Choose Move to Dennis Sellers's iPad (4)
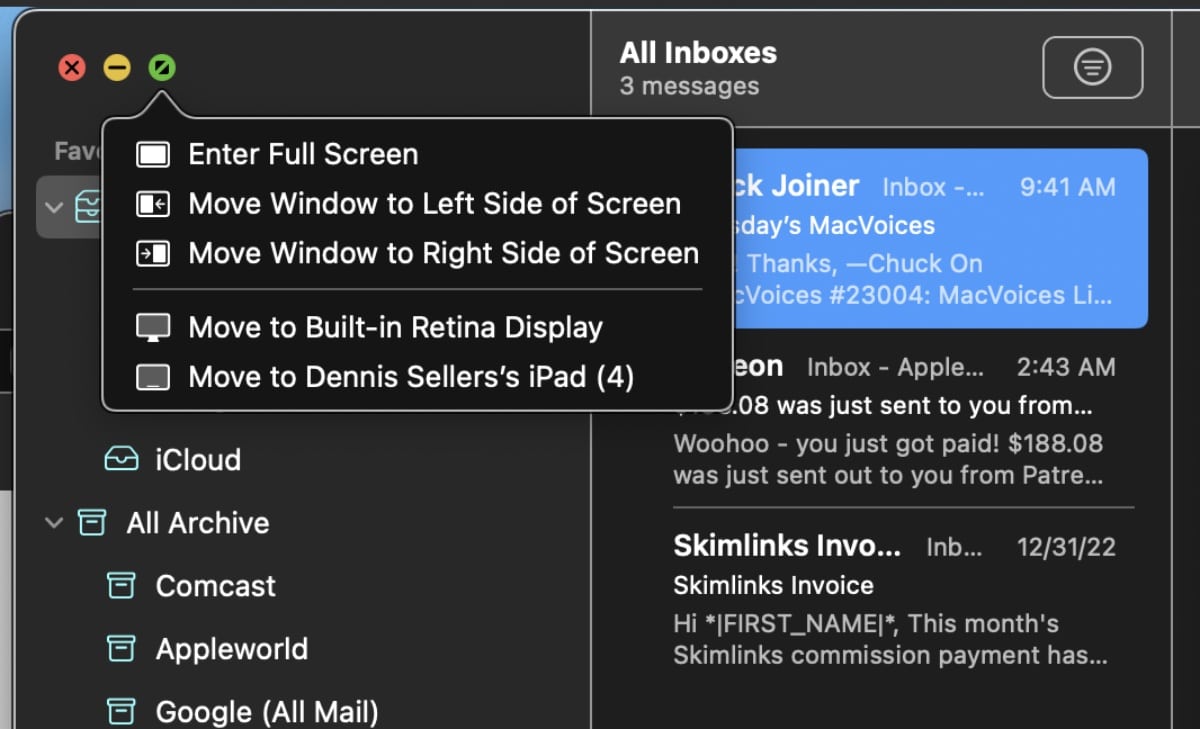This screenshot has width=1200, height=729. click(411, 377)
